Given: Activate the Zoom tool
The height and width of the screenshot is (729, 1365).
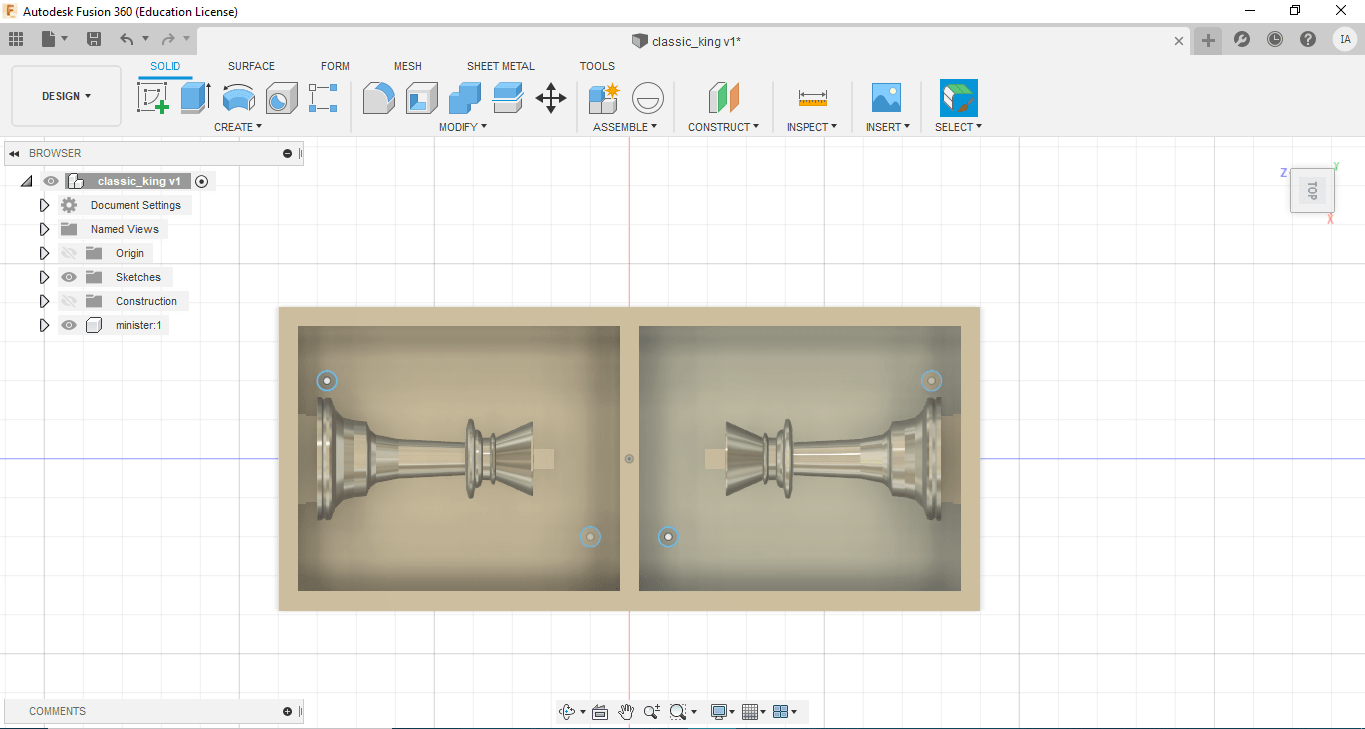Looking at the screenshot, I should 652,712.
